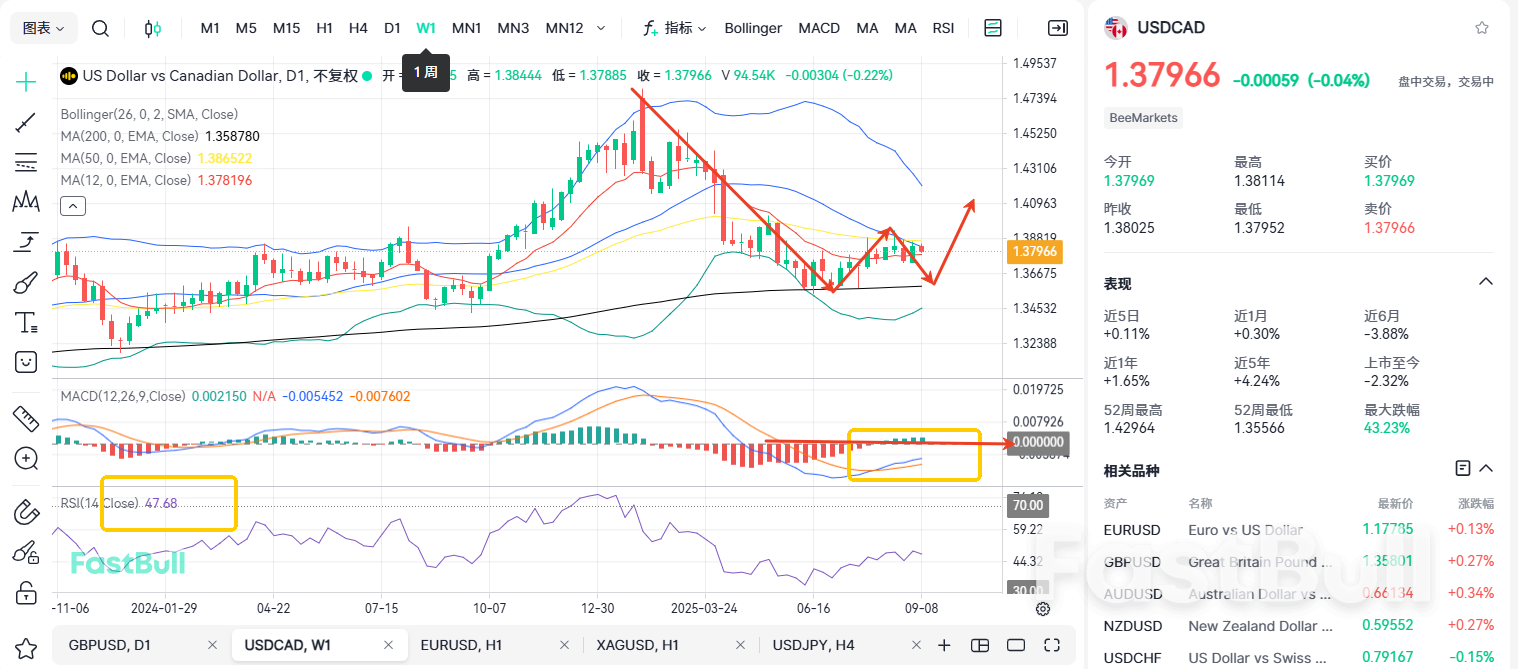Open the symbol search magnifier
Screen dimensions: 1518x669
click(x=100, y=28)
